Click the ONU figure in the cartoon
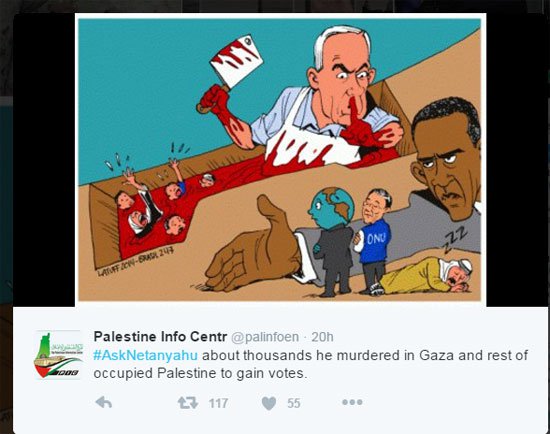Image resolution: width=550 pixels, height=434 pixels. click(x=373, y=241)
